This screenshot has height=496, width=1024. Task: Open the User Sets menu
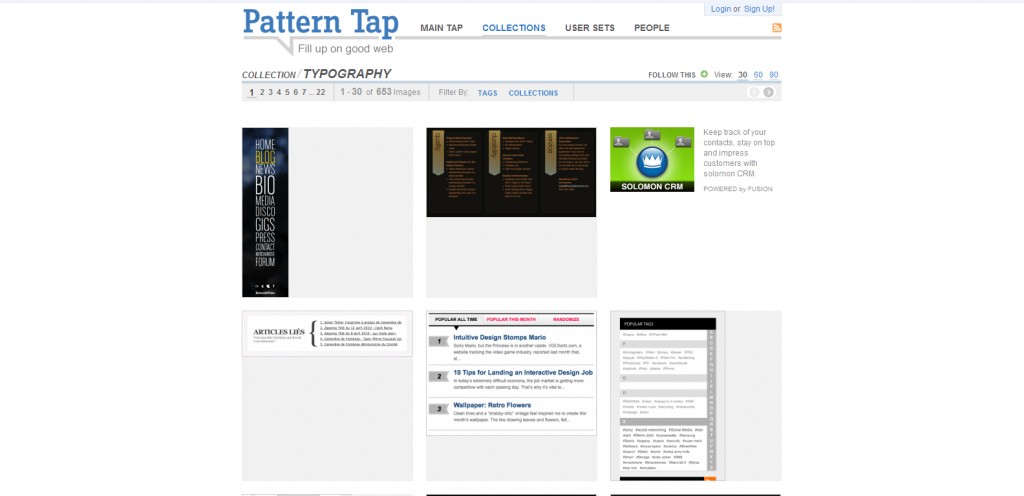click(x=590, y=28)
